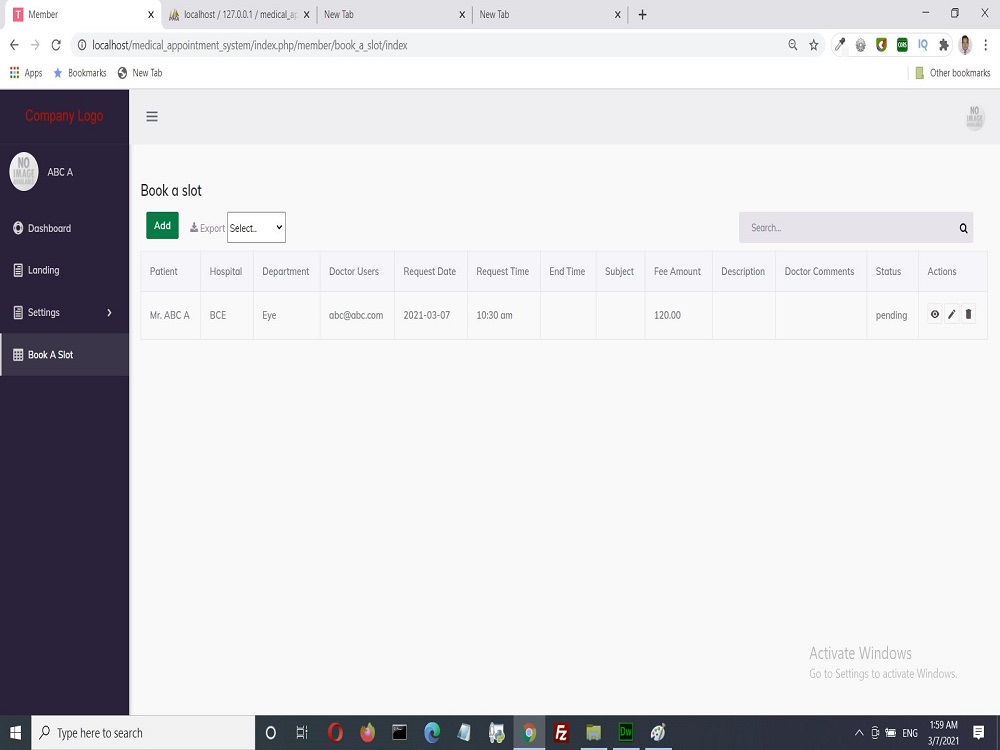The height and width of the screenshot is (750, 1000).
Task: Toggle the Request Date column header sorting
Action: [x=430, y=271]
